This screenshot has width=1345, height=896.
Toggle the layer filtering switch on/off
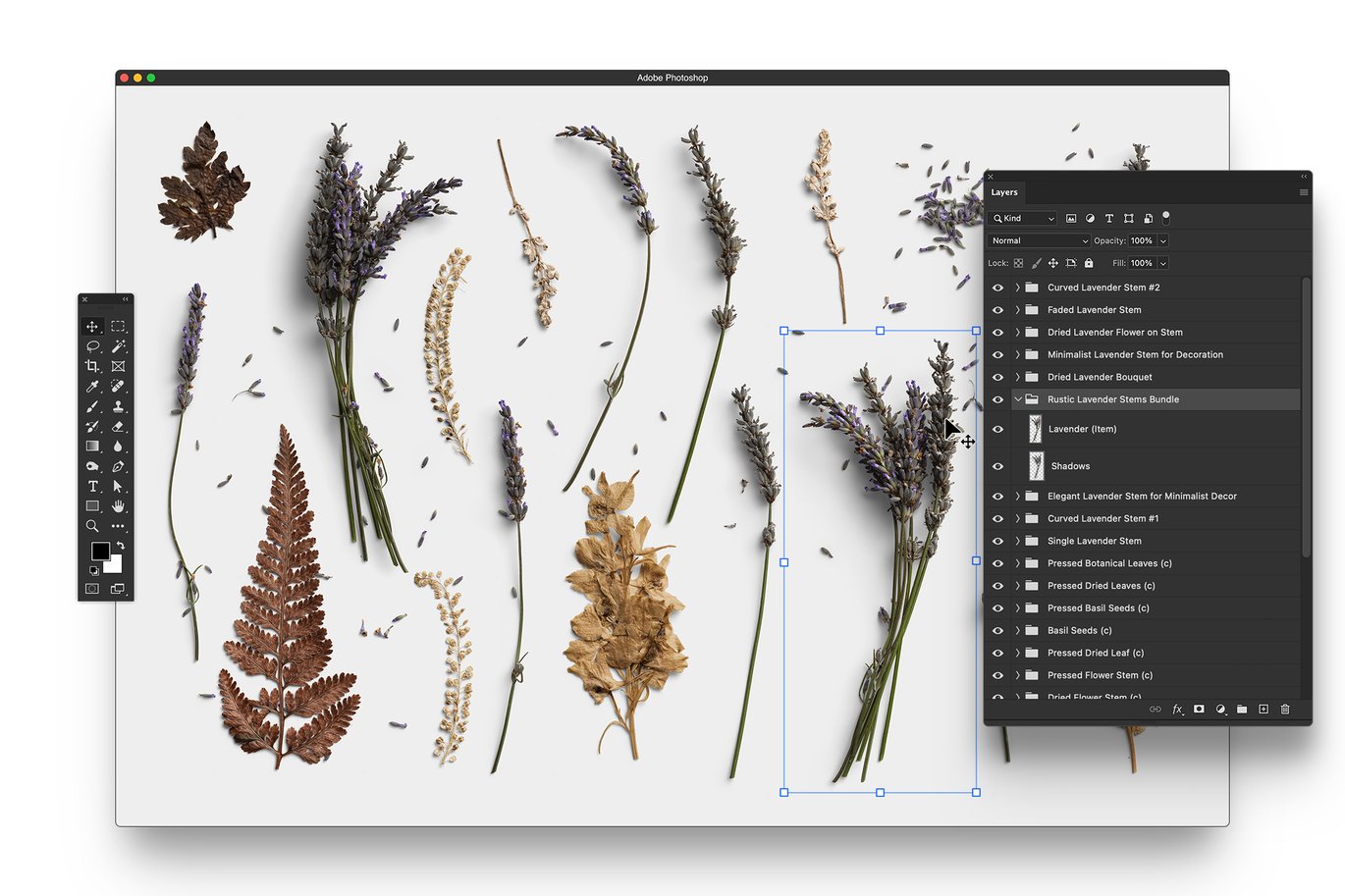(1165, 217)
